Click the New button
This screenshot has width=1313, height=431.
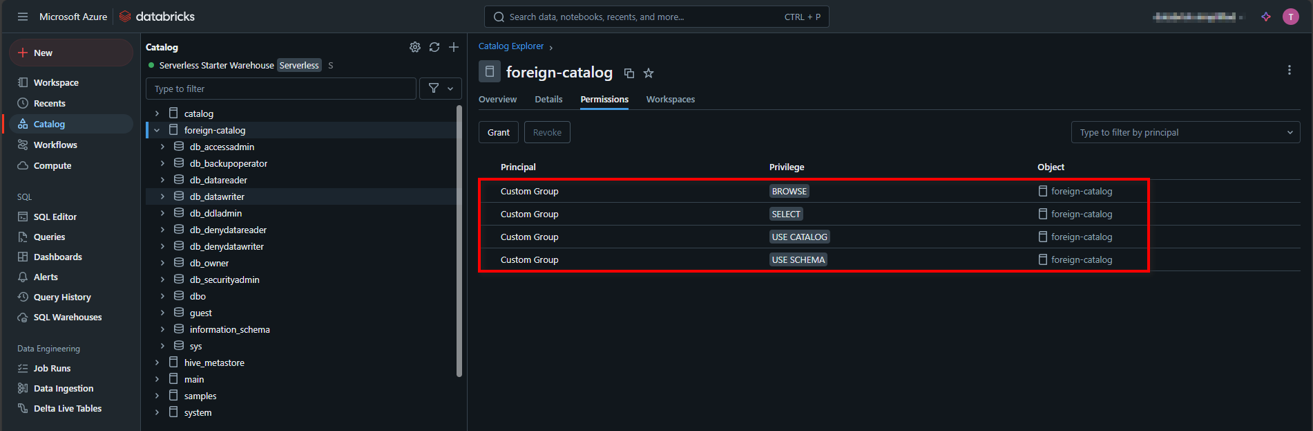71,53
